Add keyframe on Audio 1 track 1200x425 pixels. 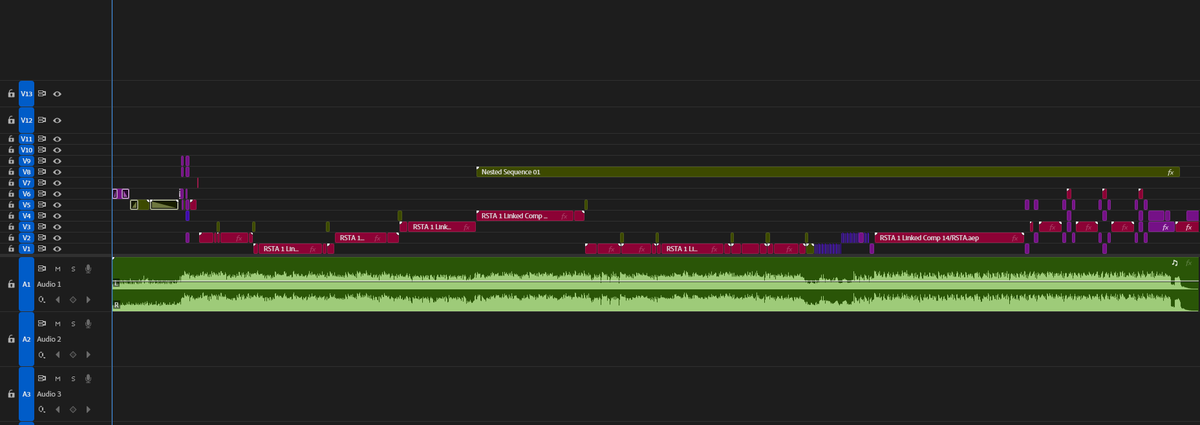pos(73,300)
